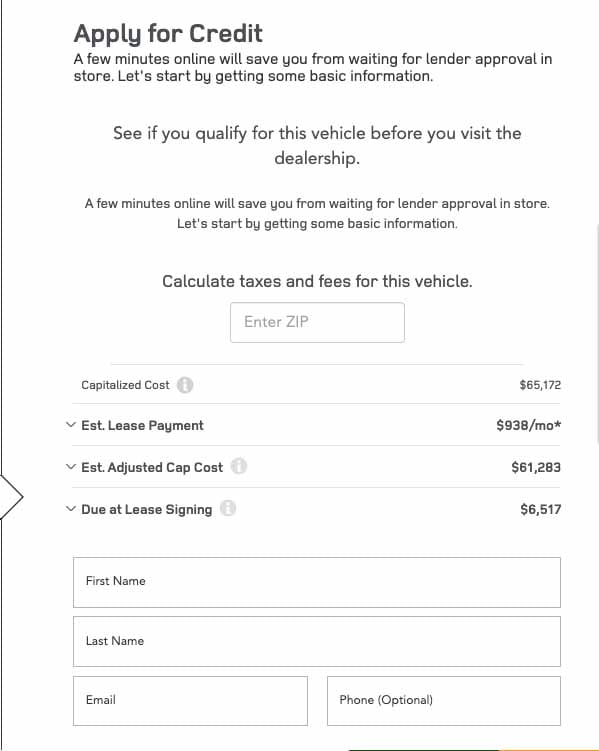Screen dimensions: 599x751
Task: Click the vertical scrollbar on the right
Action: (597, 334)
